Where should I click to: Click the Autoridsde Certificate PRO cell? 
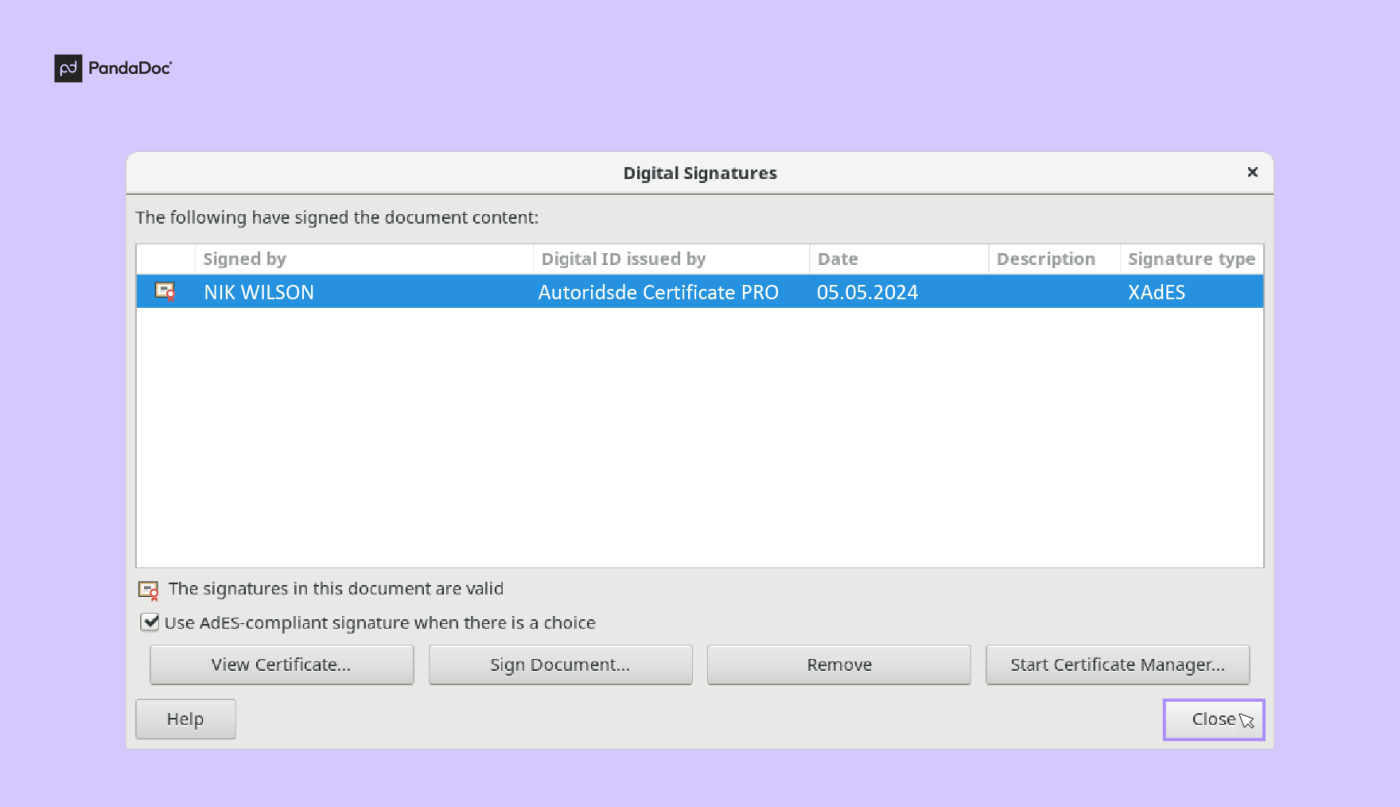click(x=658, y=293)
